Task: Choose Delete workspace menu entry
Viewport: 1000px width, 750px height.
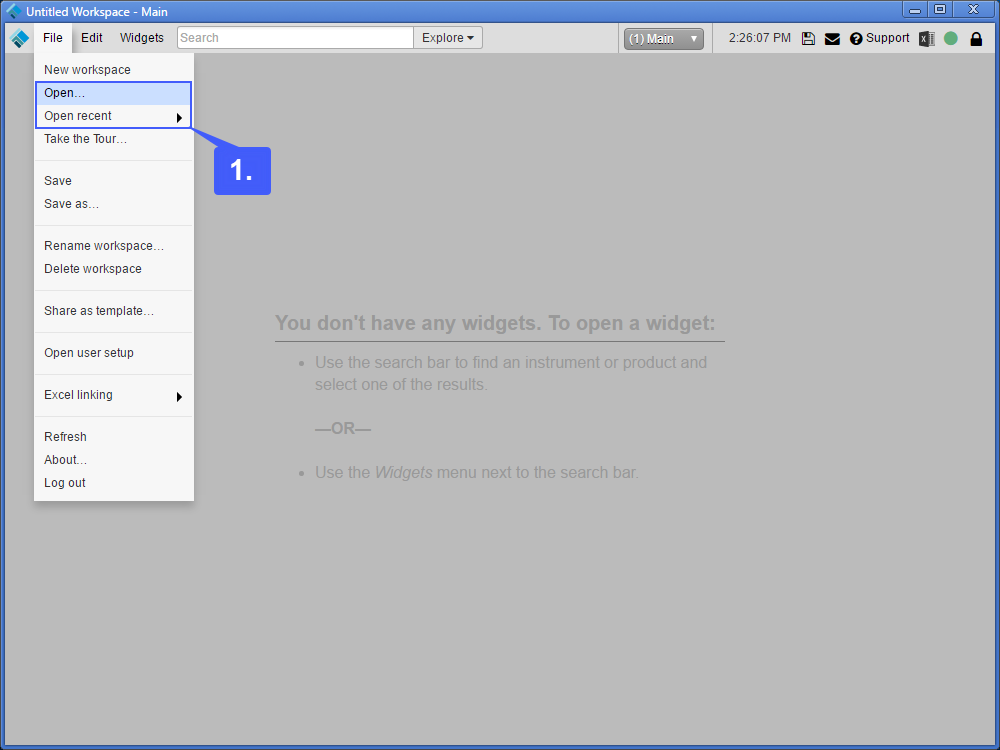Action: (114, 269)
